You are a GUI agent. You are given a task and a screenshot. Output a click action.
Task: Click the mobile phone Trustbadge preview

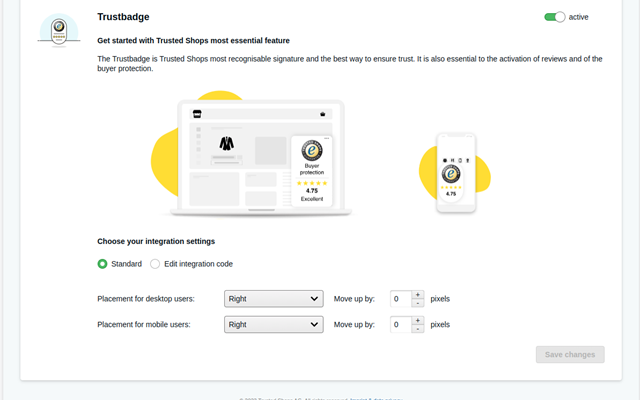[x=455, y=173]
